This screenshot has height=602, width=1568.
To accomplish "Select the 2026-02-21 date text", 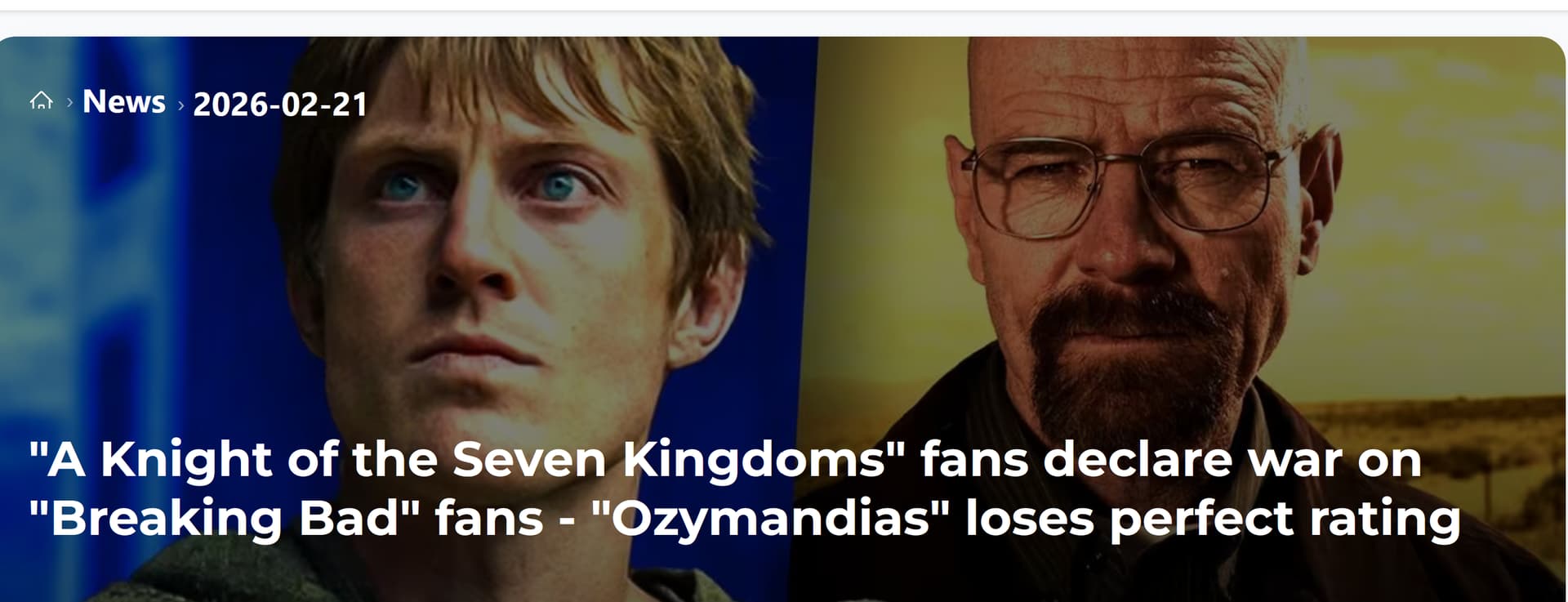I will [280, 105].
